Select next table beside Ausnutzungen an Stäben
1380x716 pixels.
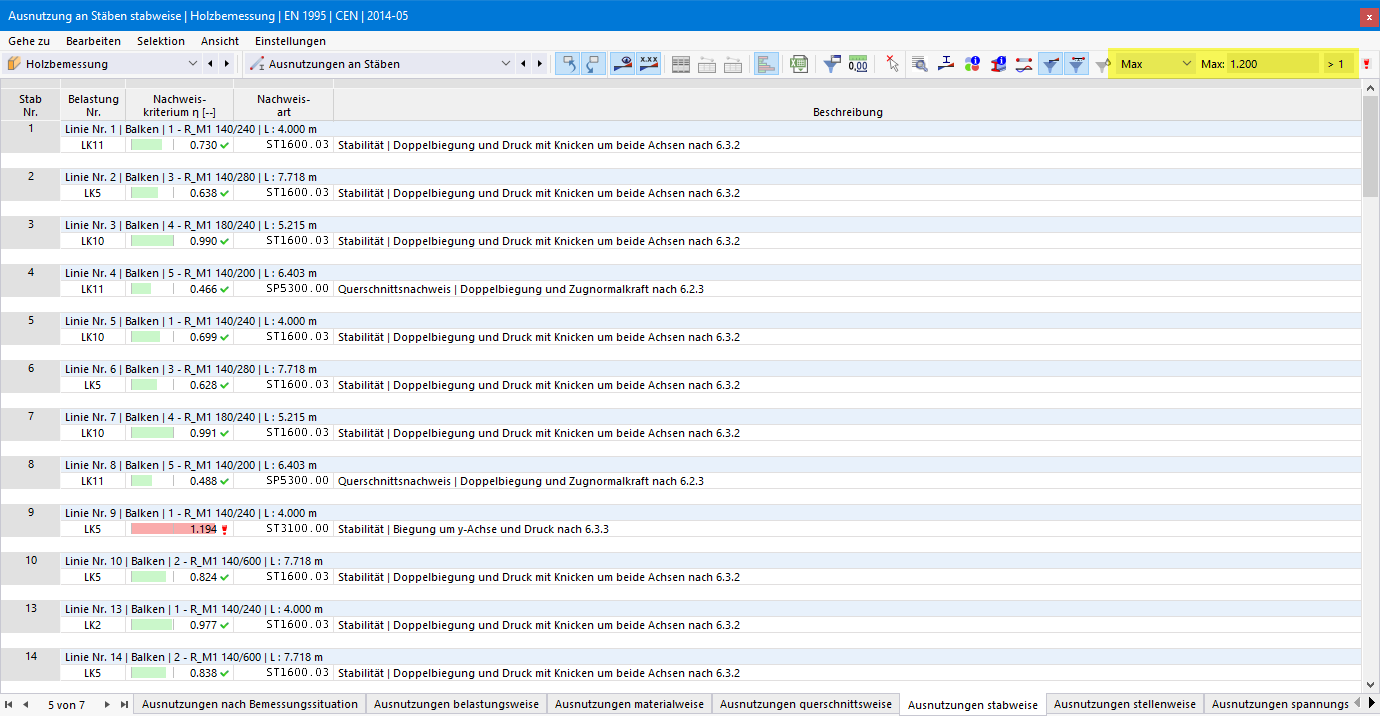point(540,64)
